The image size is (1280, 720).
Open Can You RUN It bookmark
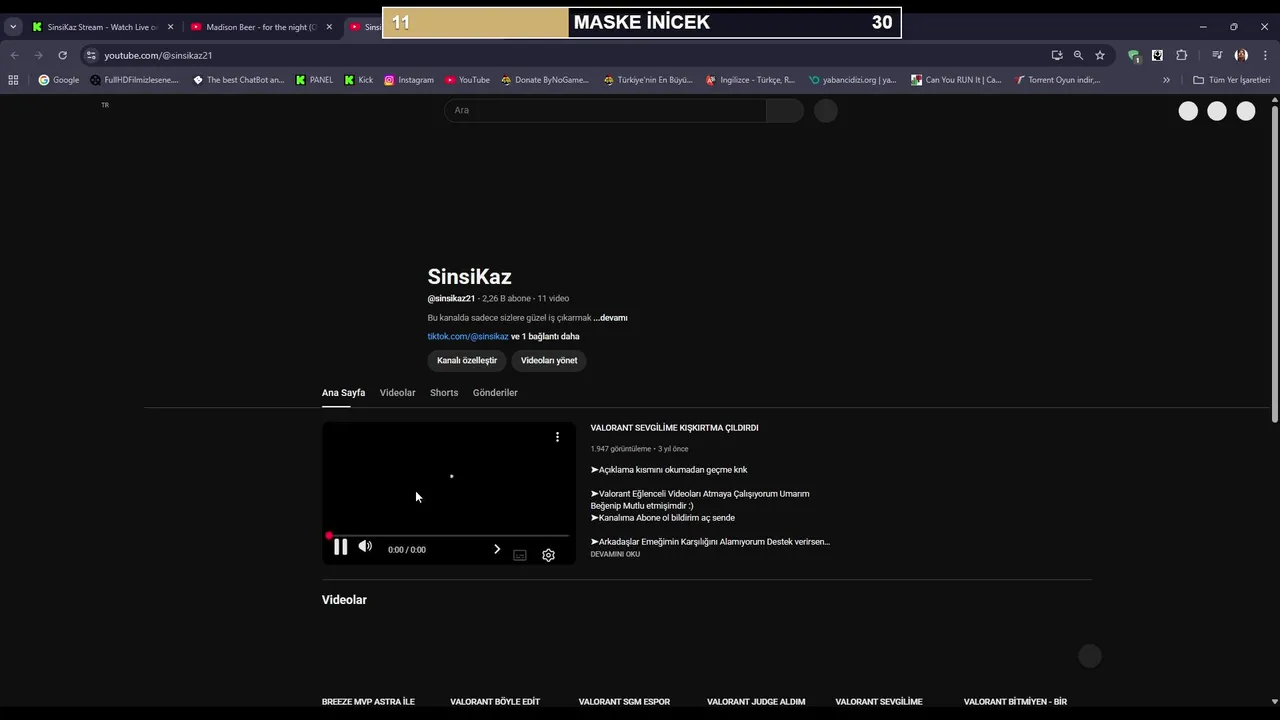point(956,80)
